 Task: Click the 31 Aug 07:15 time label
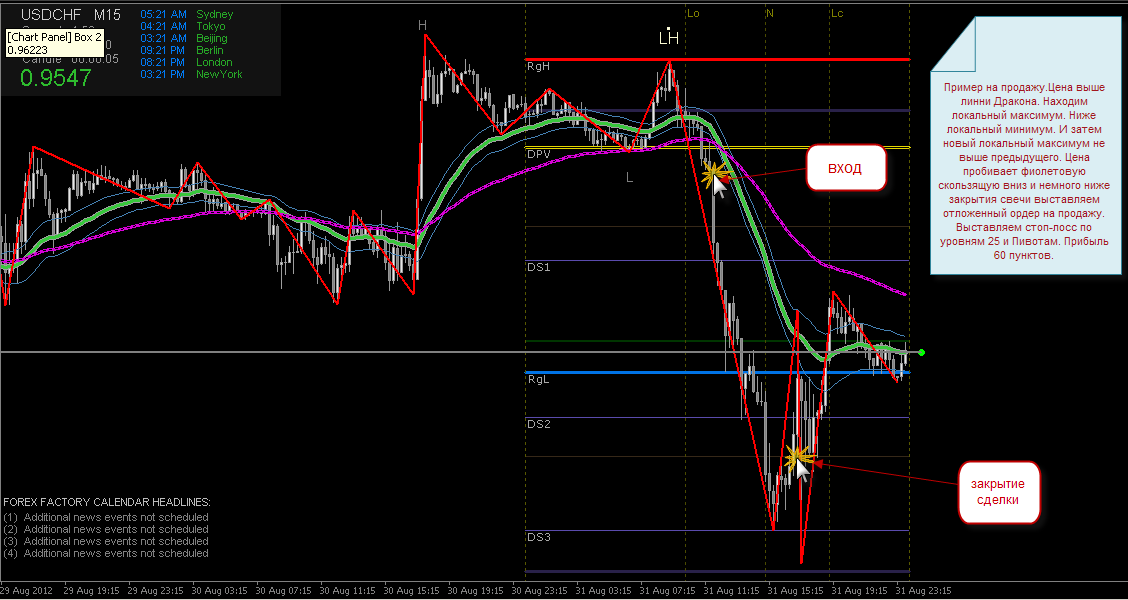pos(668,591)
